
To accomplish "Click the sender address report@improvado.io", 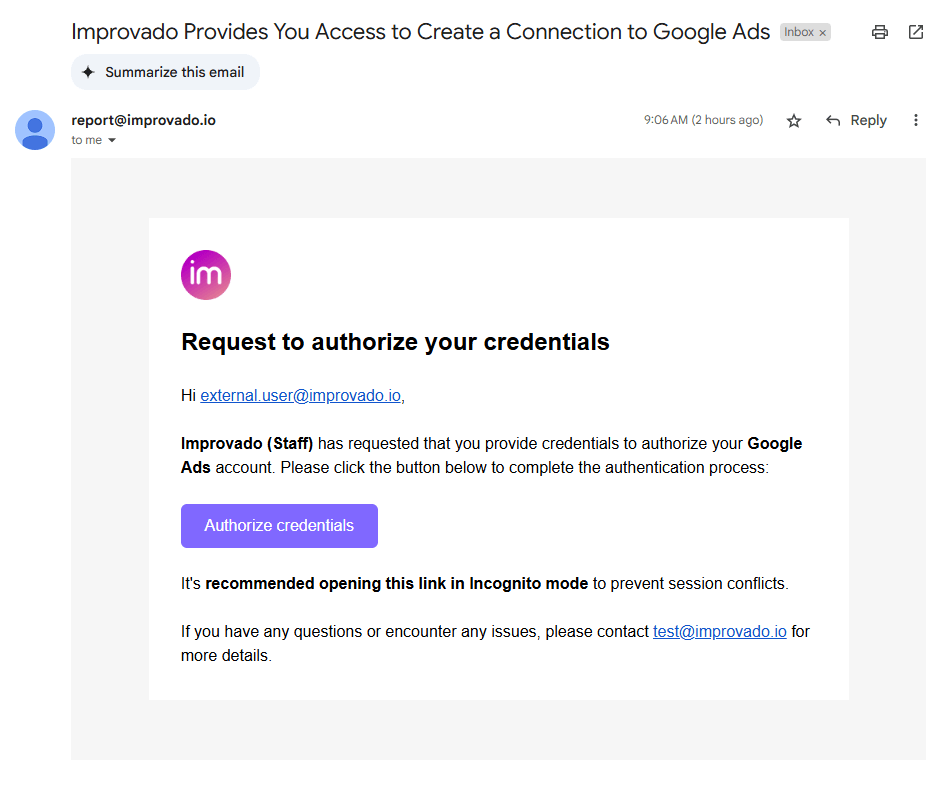I will [x=143, y=120].
